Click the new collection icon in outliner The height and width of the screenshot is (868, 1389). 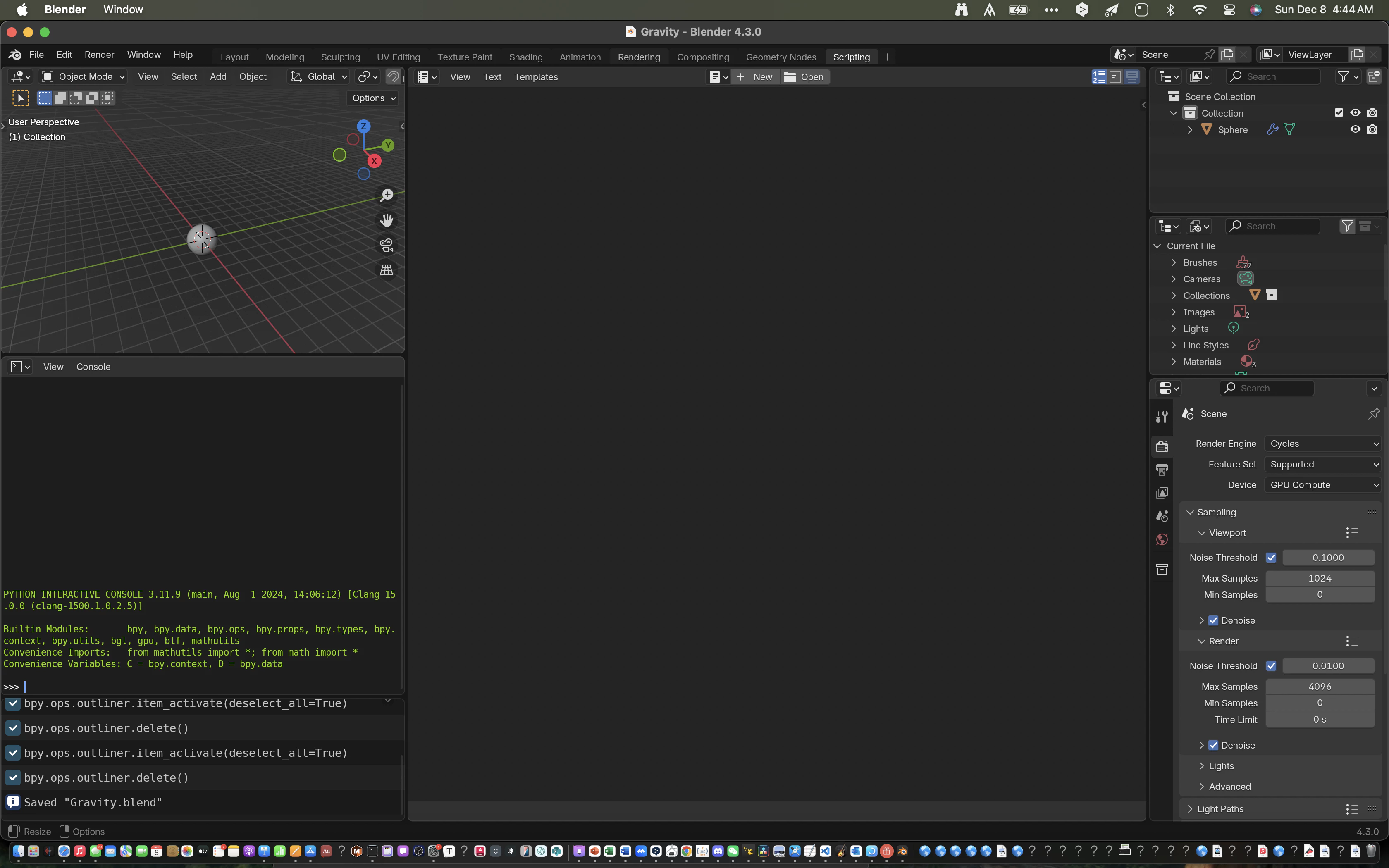tap(1374, 76)
